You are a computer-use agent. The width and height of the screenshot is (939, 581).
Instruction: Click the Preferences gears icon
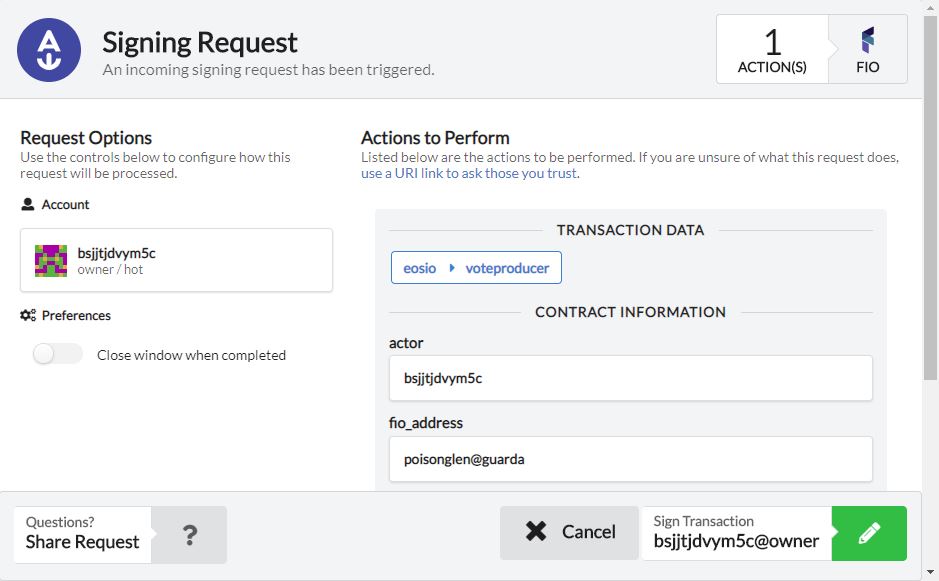point(28,315)
